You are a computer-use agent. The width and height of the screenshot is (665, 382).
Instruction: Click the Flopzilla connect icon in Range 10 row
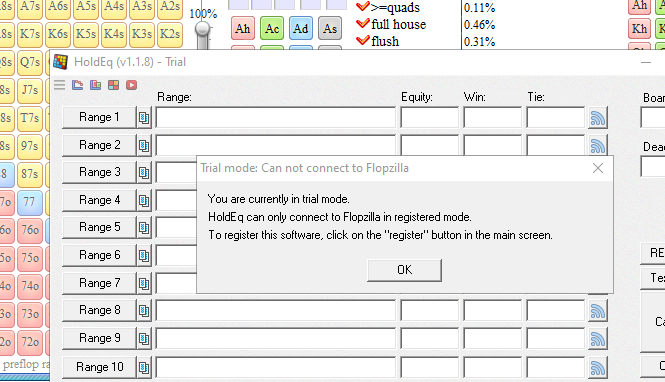598,367
